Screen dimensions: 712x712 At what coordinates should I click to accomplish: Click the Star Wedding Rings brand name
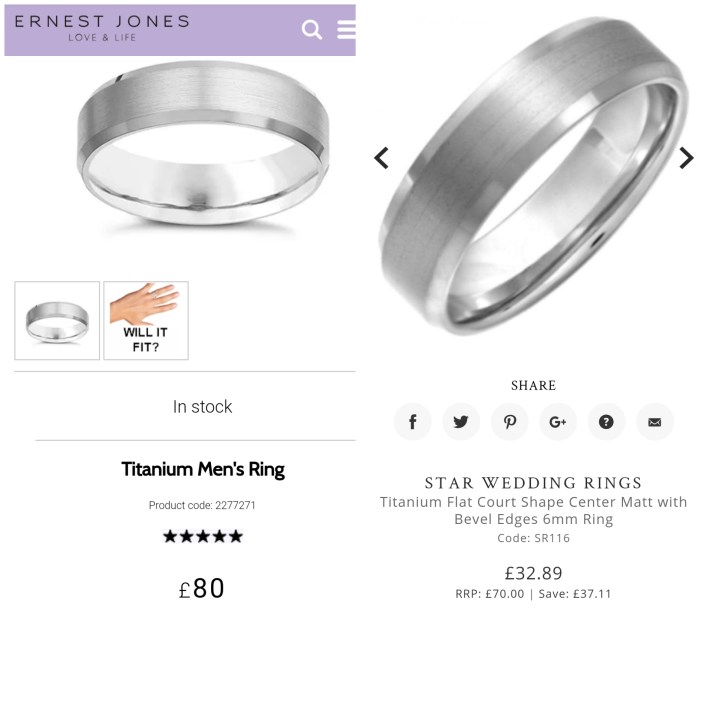[x=534, y=483]
